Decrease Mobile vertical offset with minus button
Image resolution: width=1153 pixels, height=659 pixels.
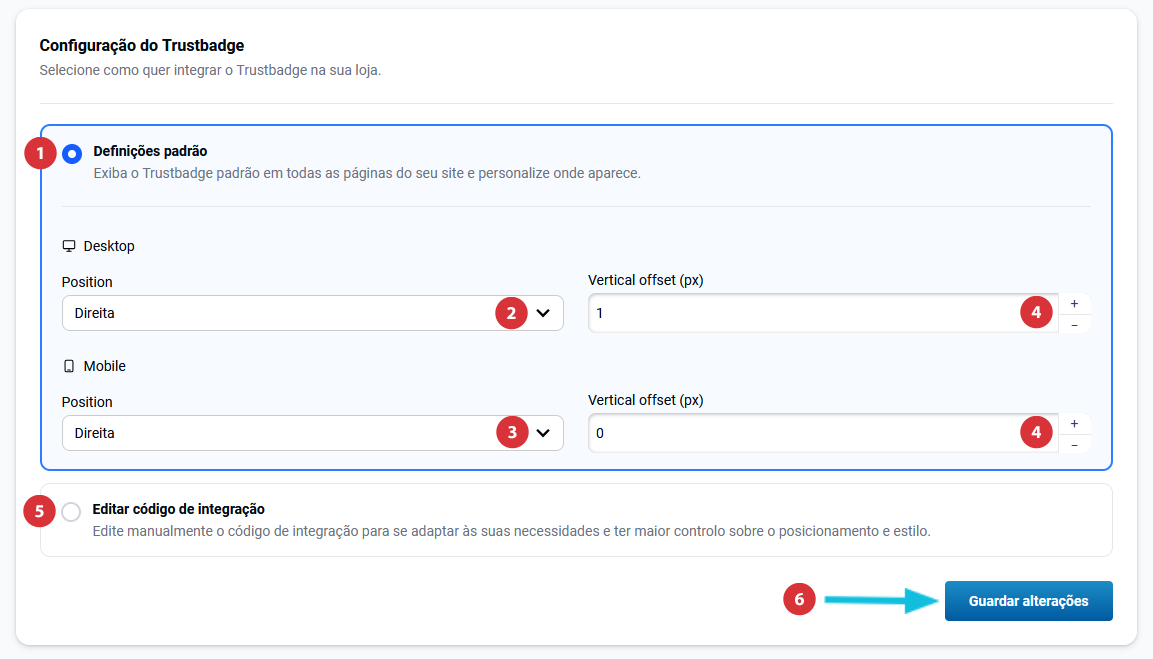[x=1074, y=444]
